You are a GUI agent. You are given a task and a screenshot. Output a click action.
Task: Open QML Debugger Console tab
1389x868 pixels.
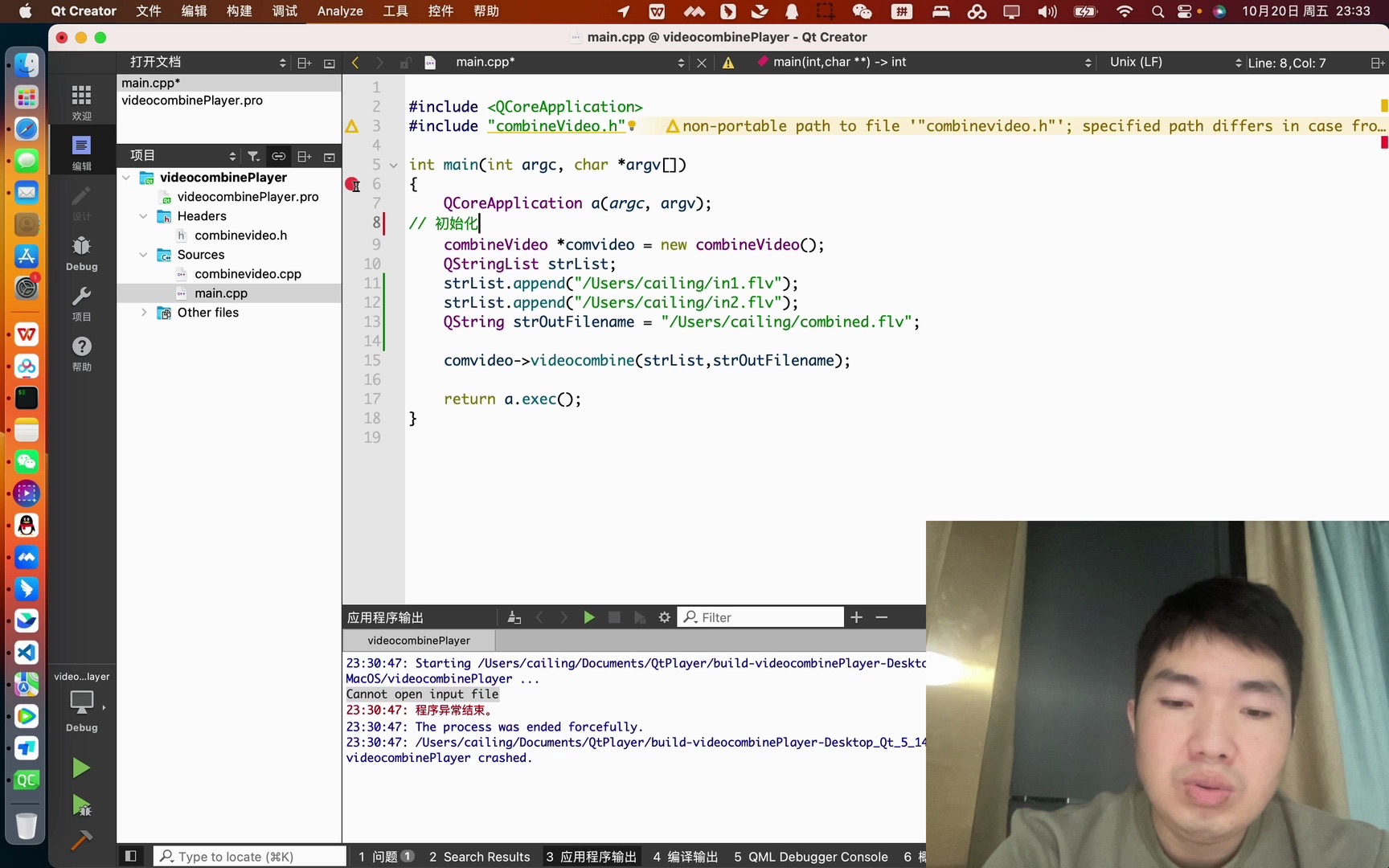tap(811, 857)
